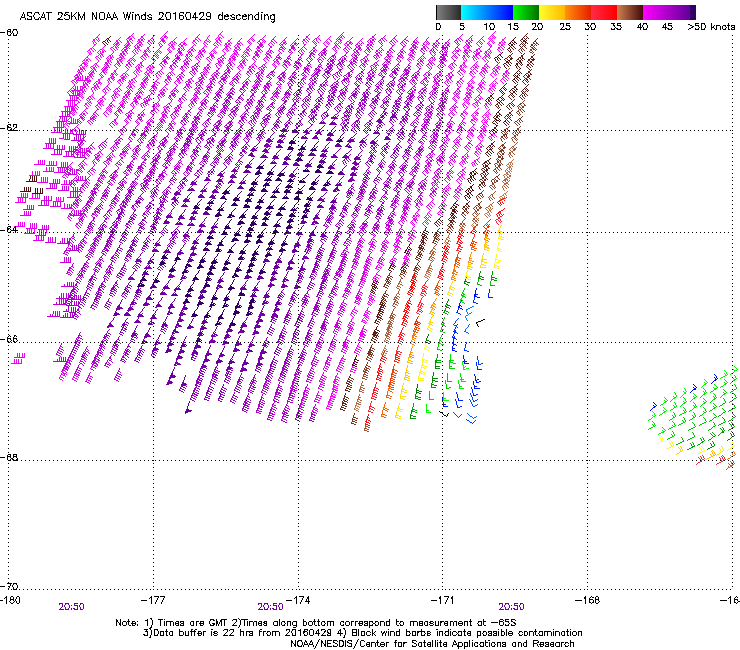This screenshot has height=650, width=740.
Task: Click the isolated green wind barb cluster at lower right
Action: coord(693,418)
